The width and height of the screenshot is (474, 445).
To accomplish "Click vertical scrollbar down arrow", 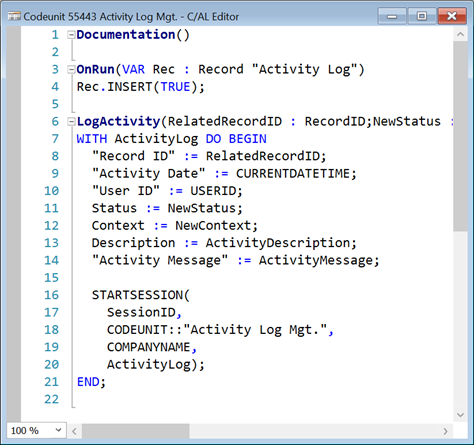I will [460, 415].
